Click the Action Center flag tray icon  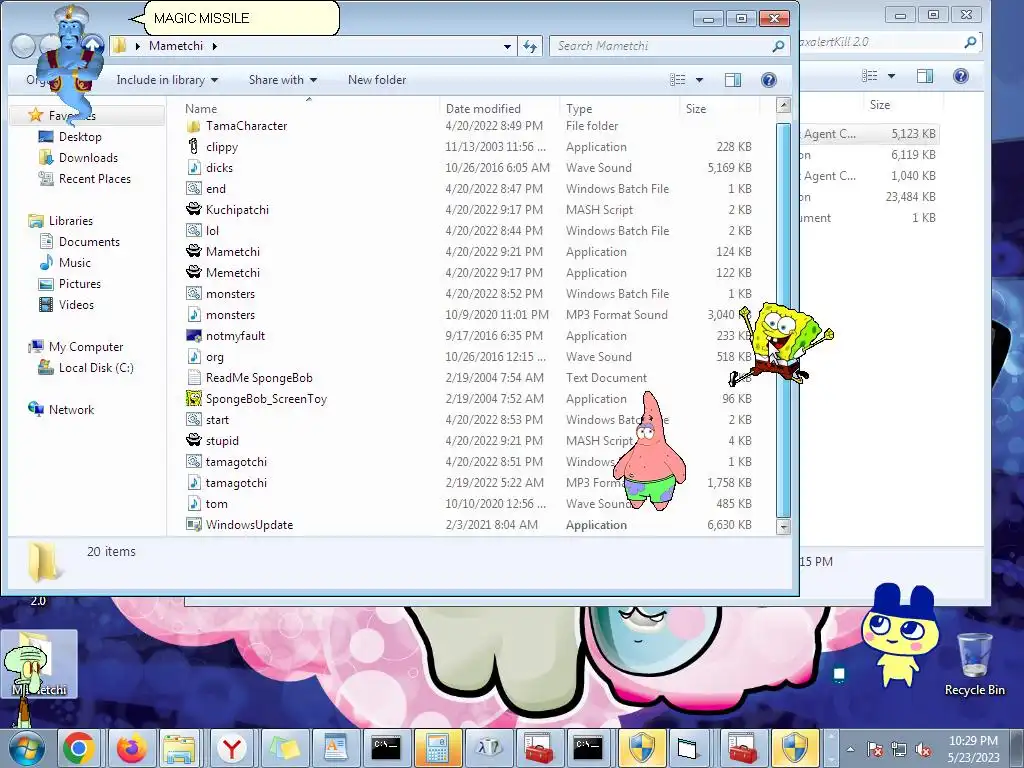(875, 749)
